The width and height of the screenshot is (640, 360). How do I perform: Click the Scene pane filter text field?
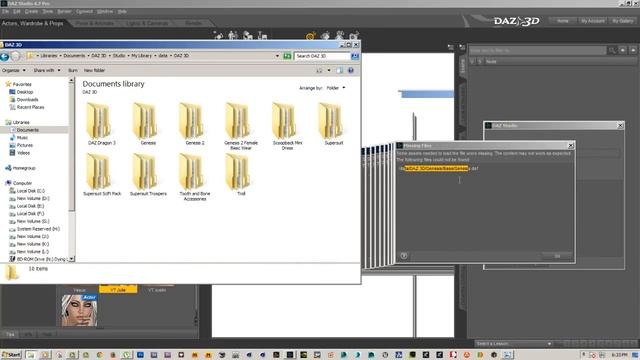pyautogui.click(x=537, y=50)
